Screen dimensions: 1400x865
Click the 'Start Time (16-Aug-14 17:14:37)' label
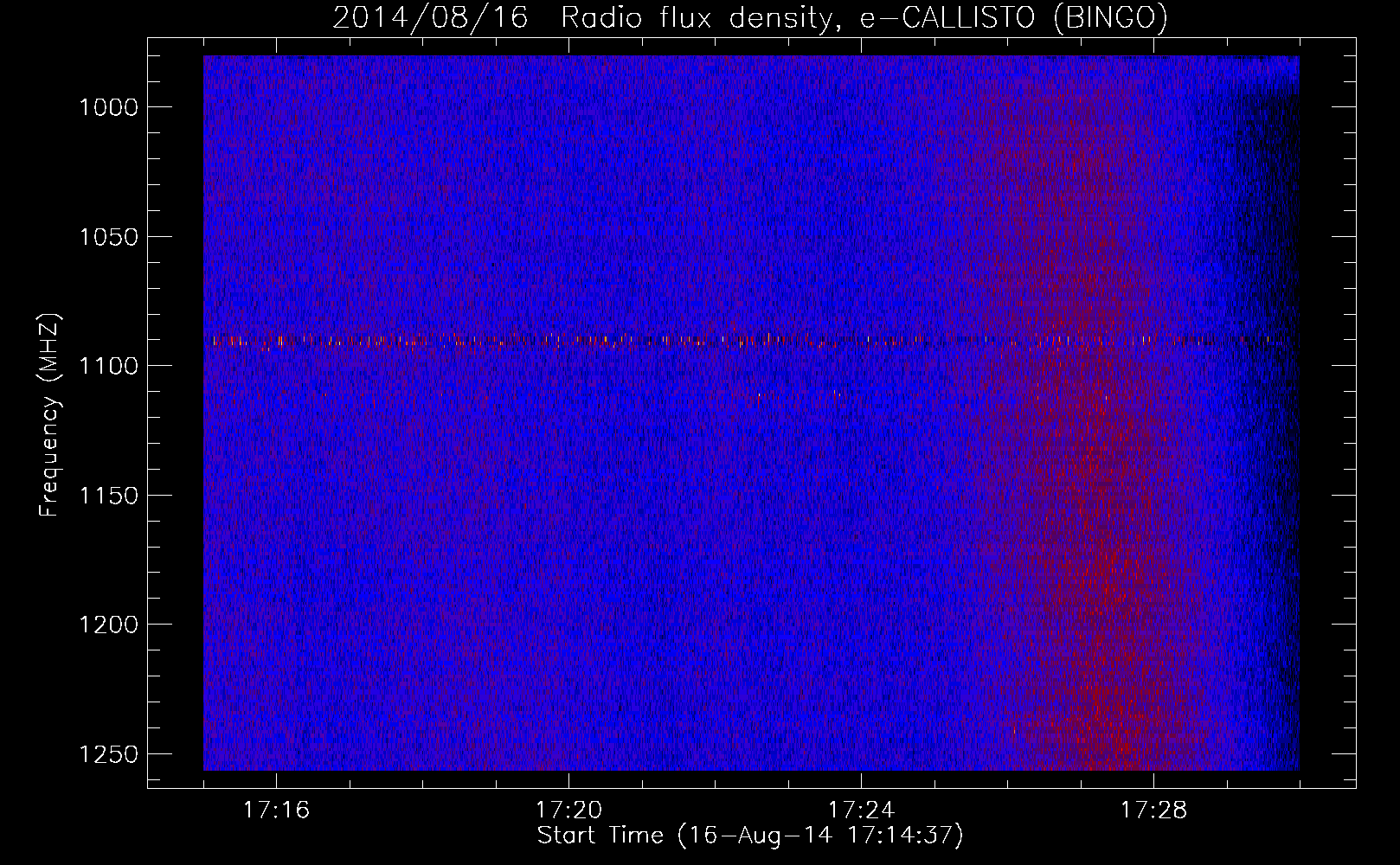750,836
